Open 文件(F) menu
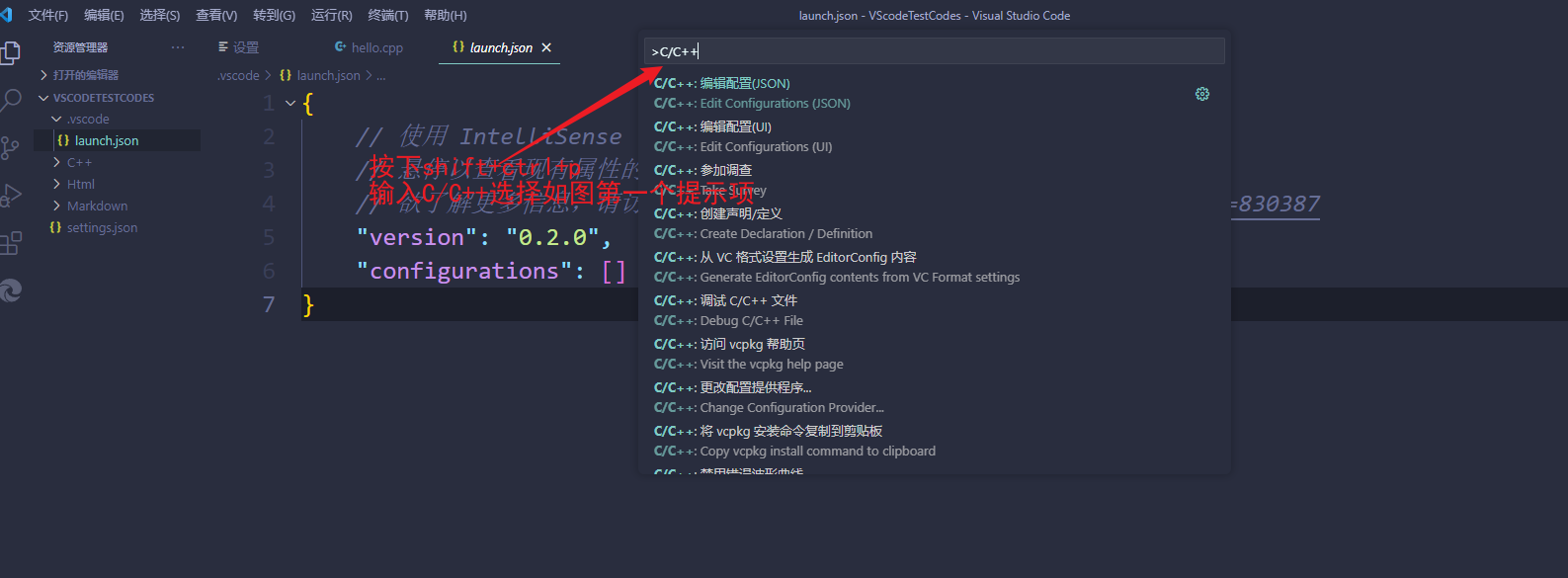1568x578 pixels. 48,16
